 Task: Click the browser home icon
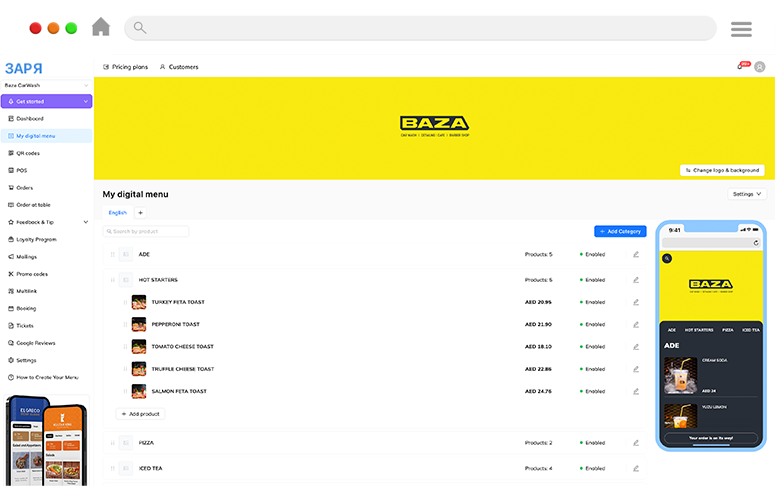[x=101, y=27]
